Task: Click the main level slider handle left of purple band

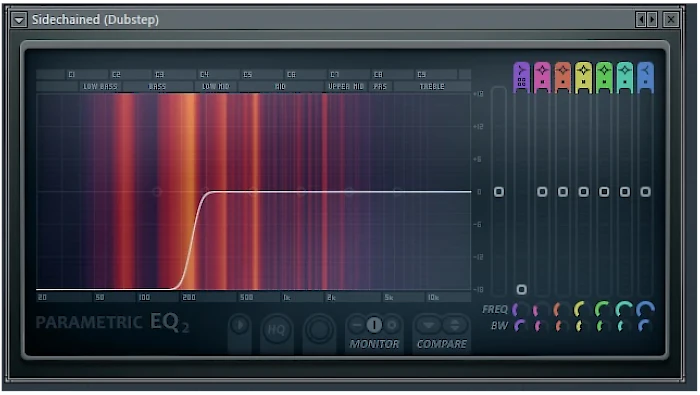Action: 499,192
